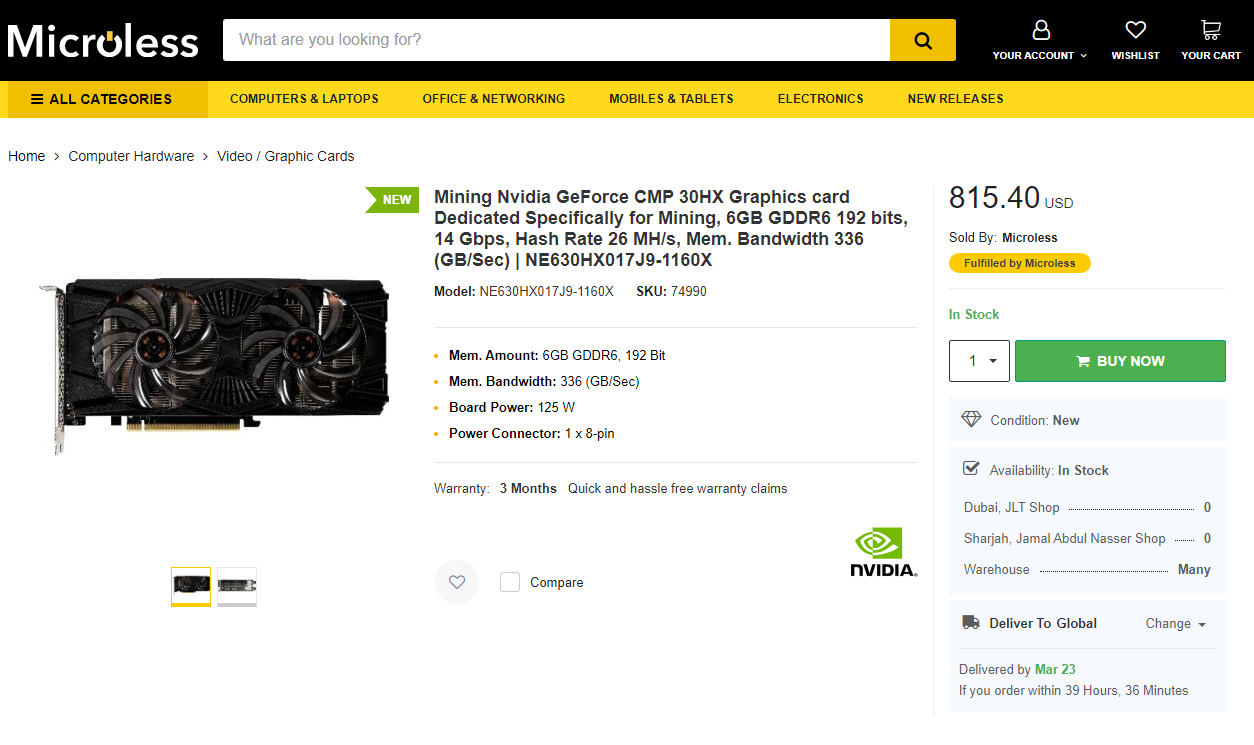Image resolution: width=1254 pixels, height=745 pixels.
Task: Click the diamond Condition icon
Action: (971, 420)
